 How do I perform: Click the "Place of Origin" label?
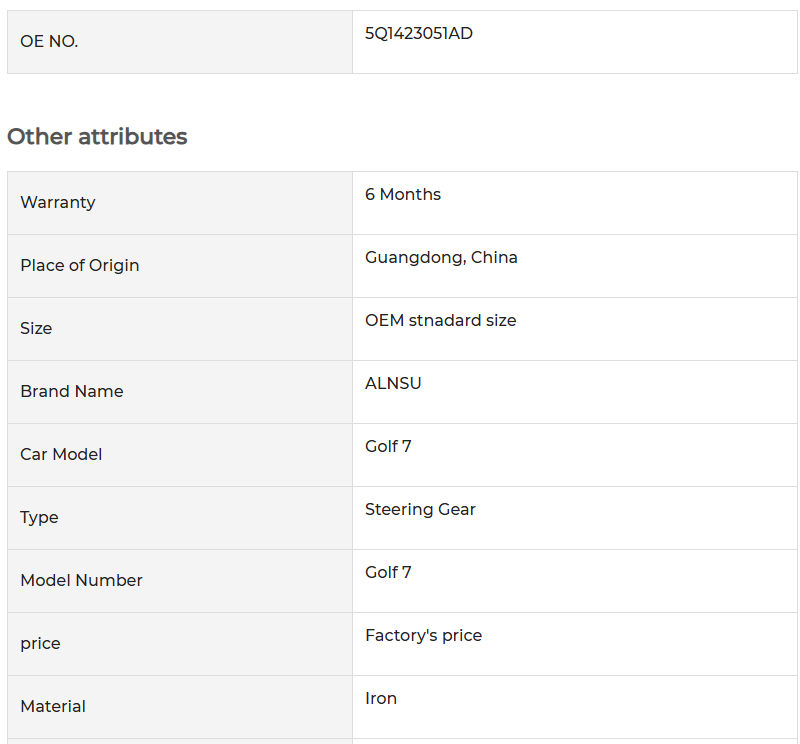point(80,265)
